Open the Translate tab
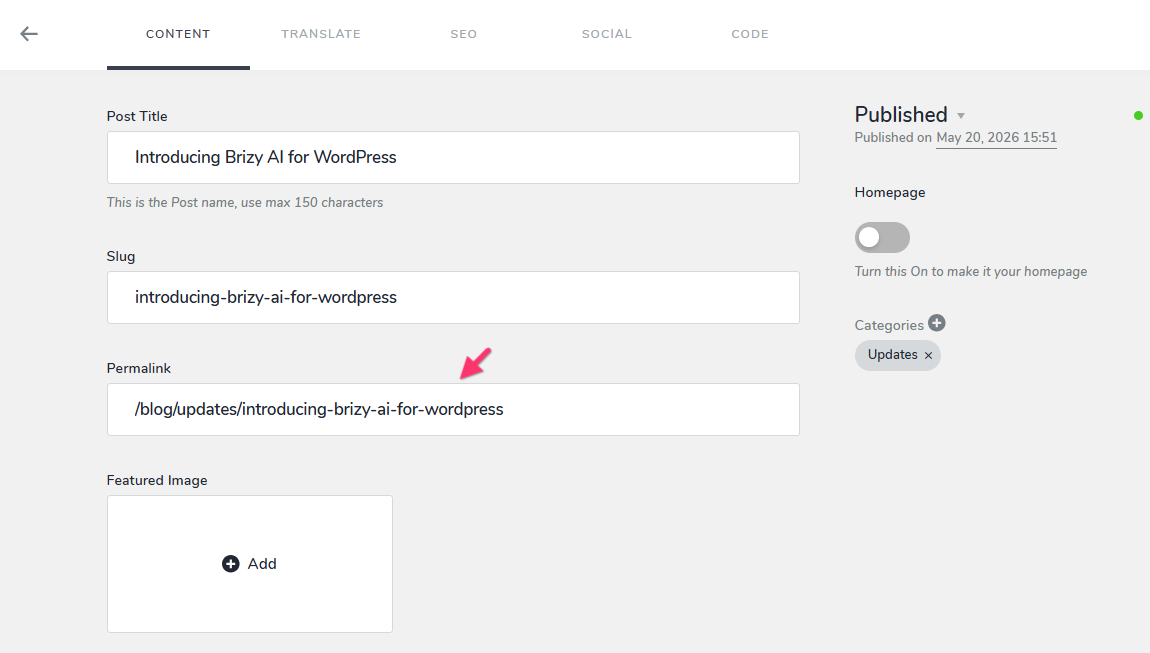This screenshot has width=1150, height=653. [x=321, y=34]
